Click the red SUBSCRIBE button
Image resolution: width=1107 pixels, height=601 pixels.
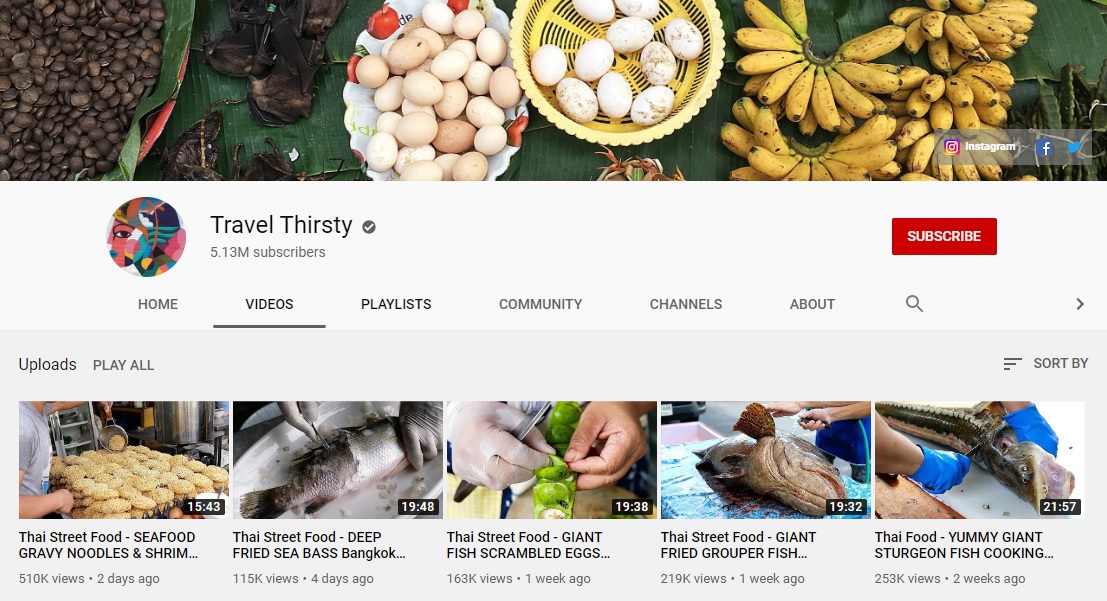tap(944, 236)
